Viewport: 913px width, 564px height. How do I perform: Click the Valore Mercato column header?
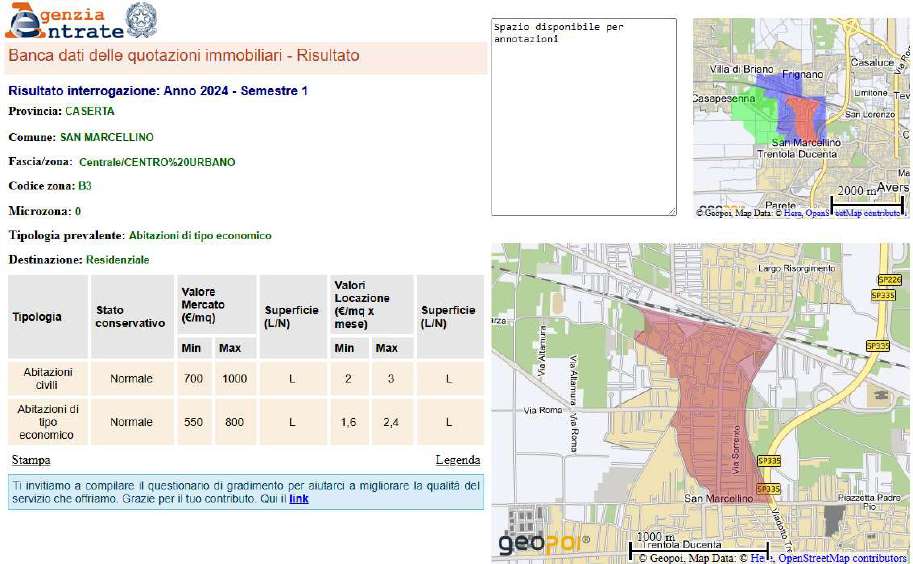pos(203,304)
